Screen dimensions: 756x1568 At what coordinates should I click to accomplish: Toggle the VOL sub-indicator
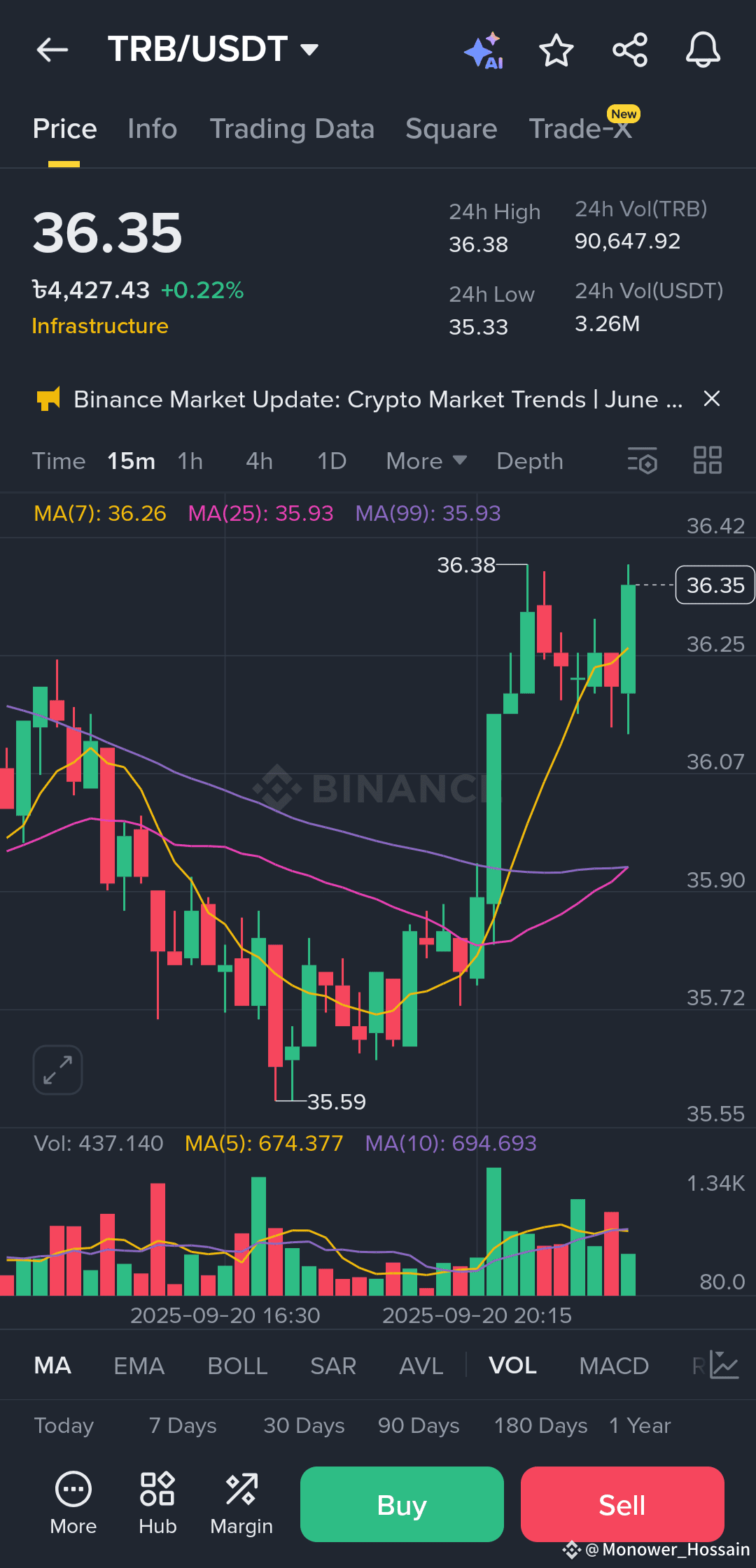[512, 1365]
